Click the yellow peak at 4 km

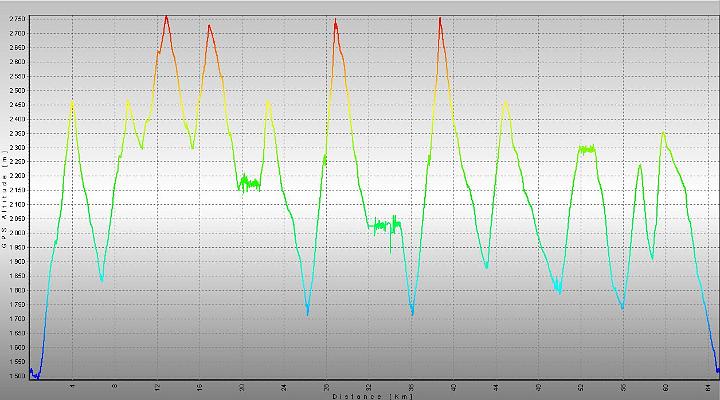coord(72,105)
